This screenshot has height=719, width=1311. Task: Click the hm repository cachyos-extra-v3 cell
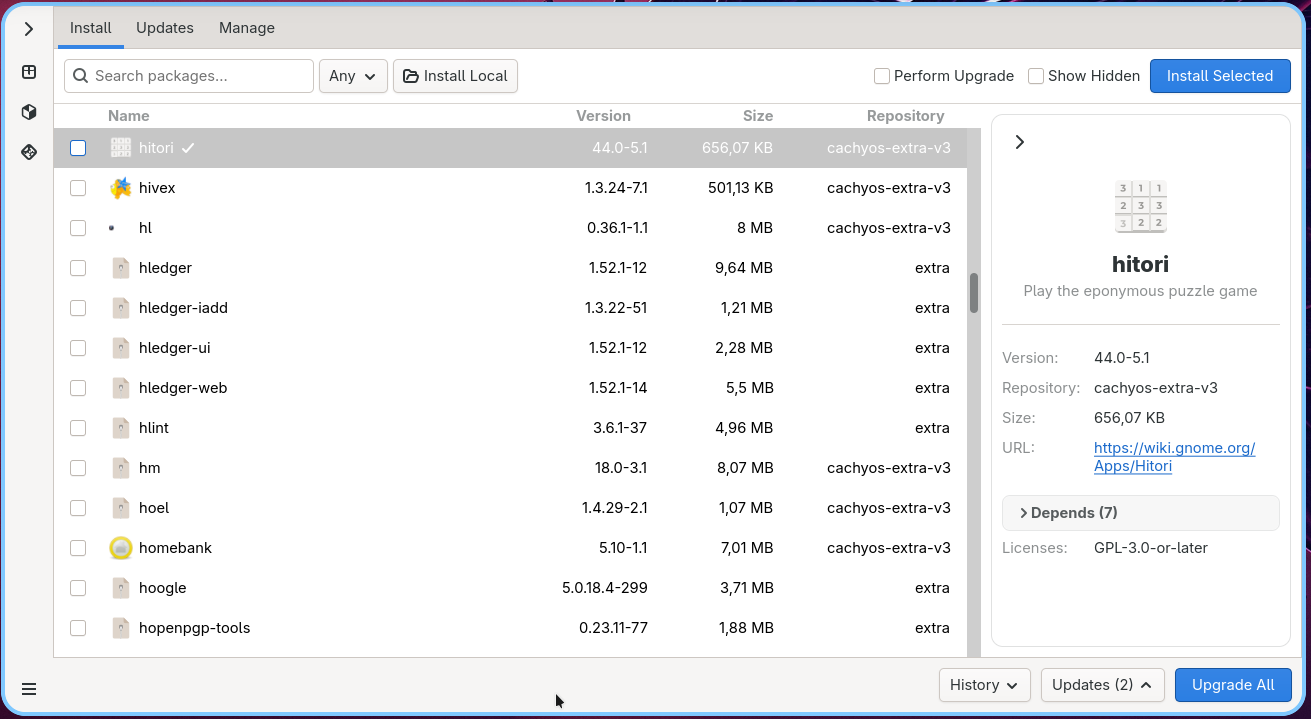point(889,468)
